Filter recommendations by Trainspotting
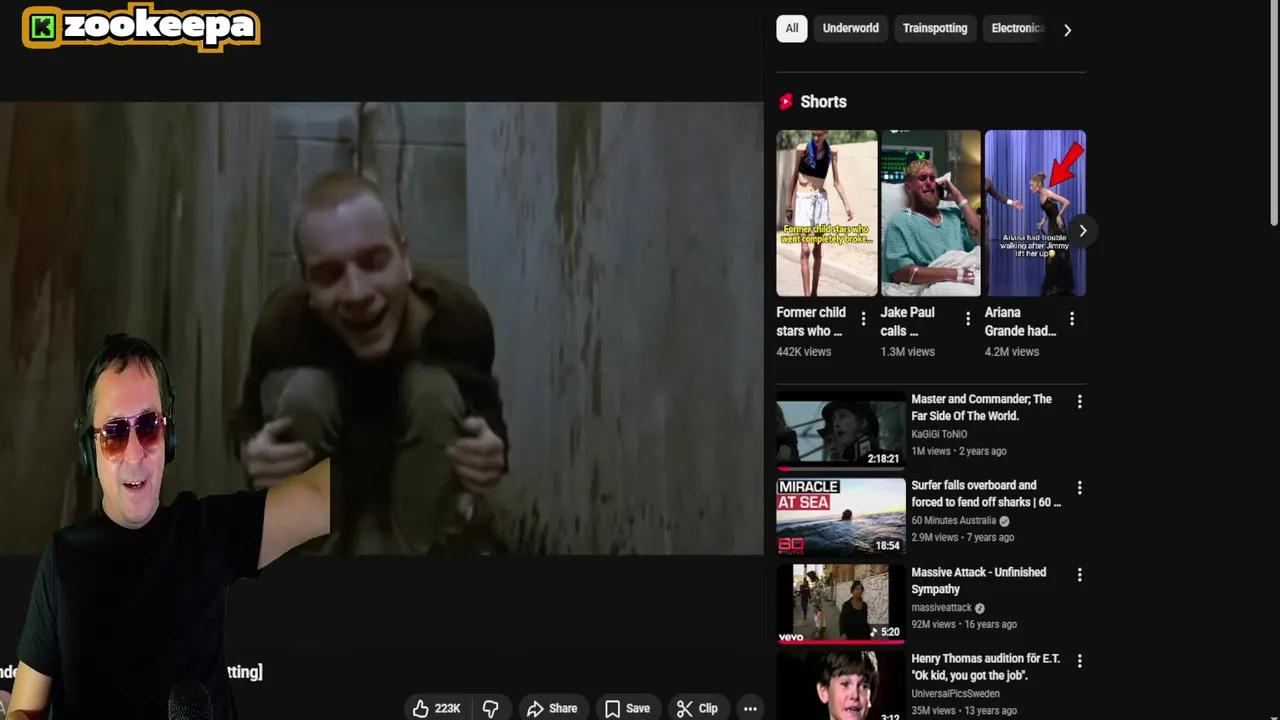This screenshot has width=1280, height=720. click(935, 28)
